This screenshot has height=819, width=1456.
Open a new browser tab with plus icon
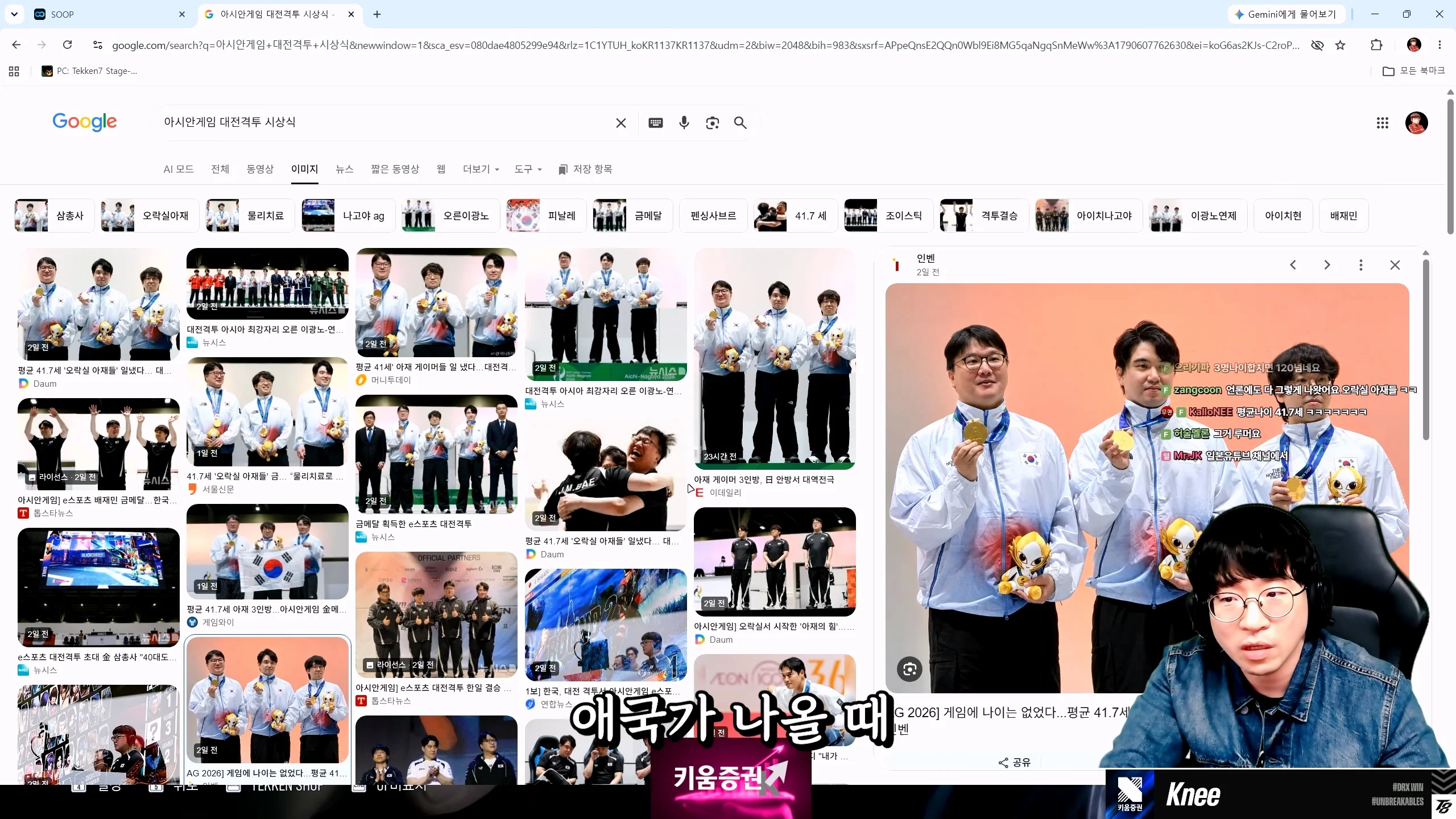point(377,14)
